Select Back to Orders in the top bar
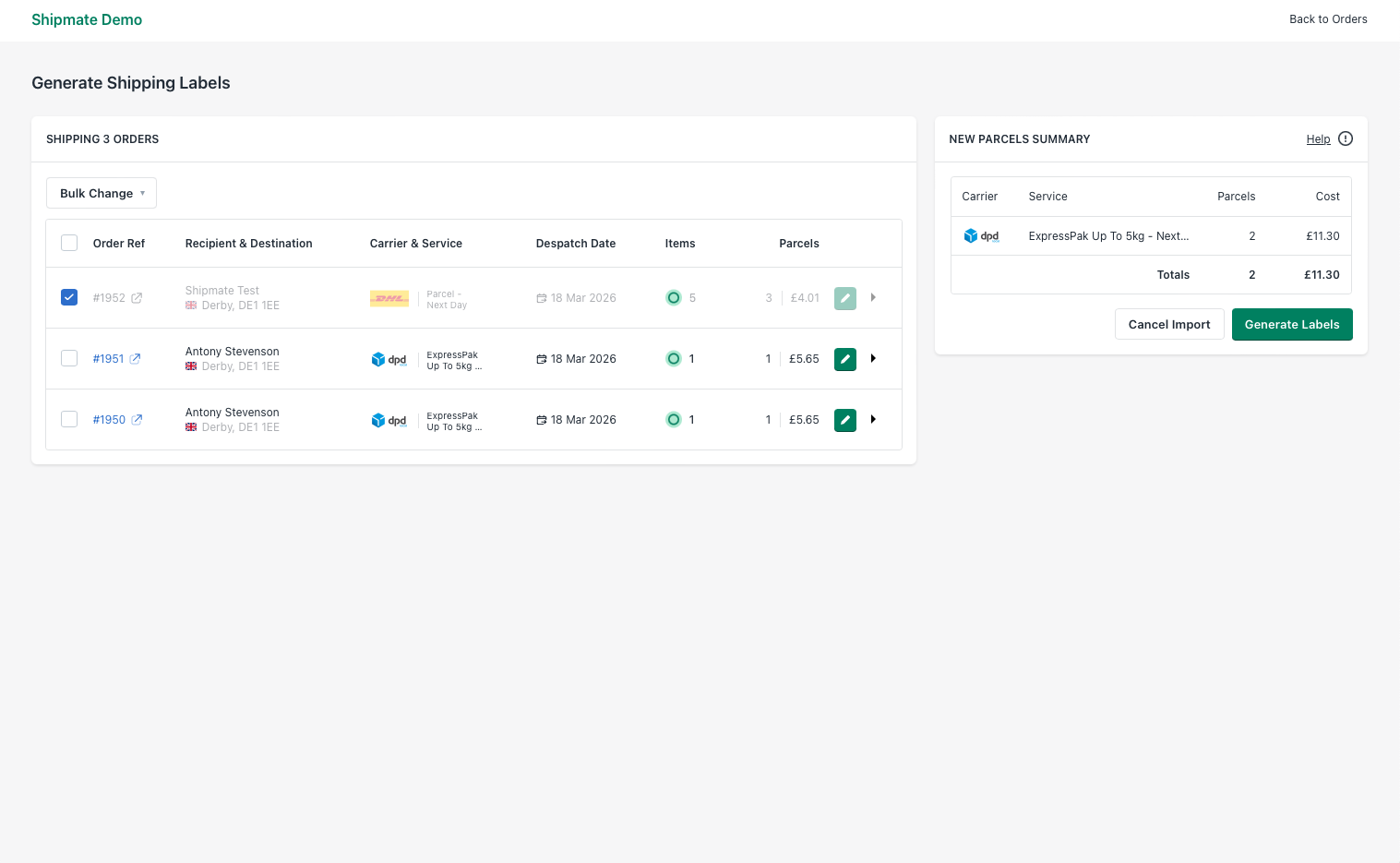 pos(1328,18)
